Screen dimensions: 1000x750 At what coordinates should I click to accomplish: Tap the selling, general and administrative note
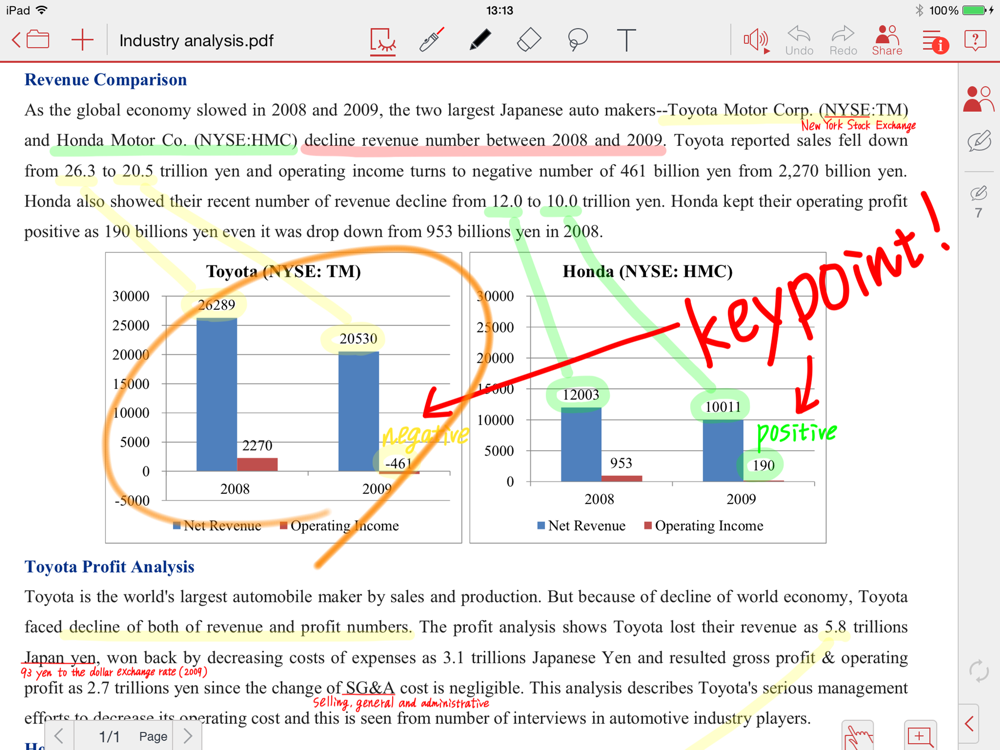(x=401, y=703)
